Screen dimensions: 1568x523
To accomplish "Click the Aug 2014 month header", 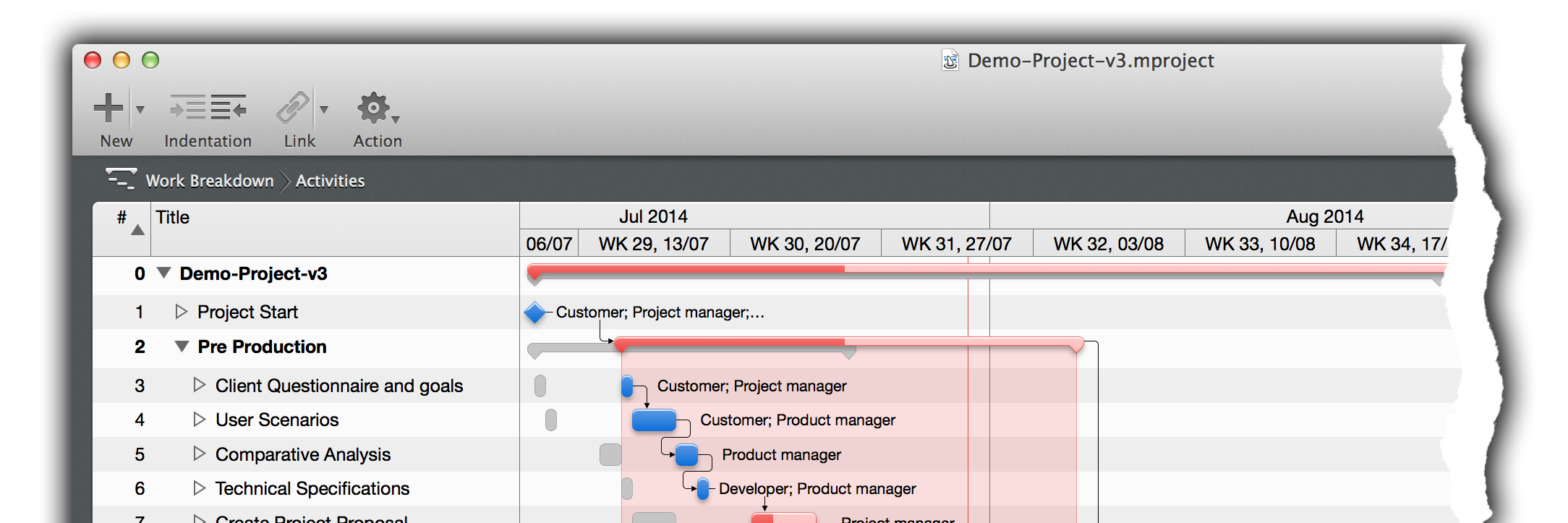I will (1325, 216).
